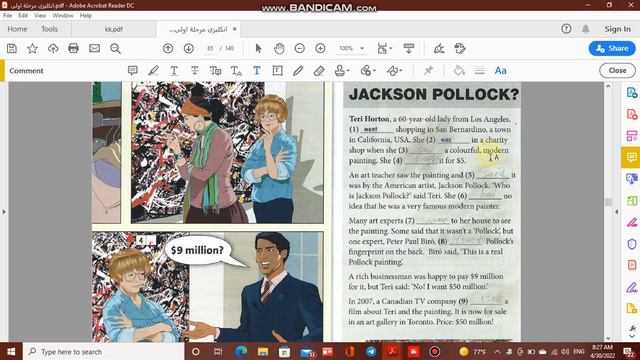This screenshot has height=360, width=640.
Task: Add a bookmark with the star icon
Action: coord(32,49)
